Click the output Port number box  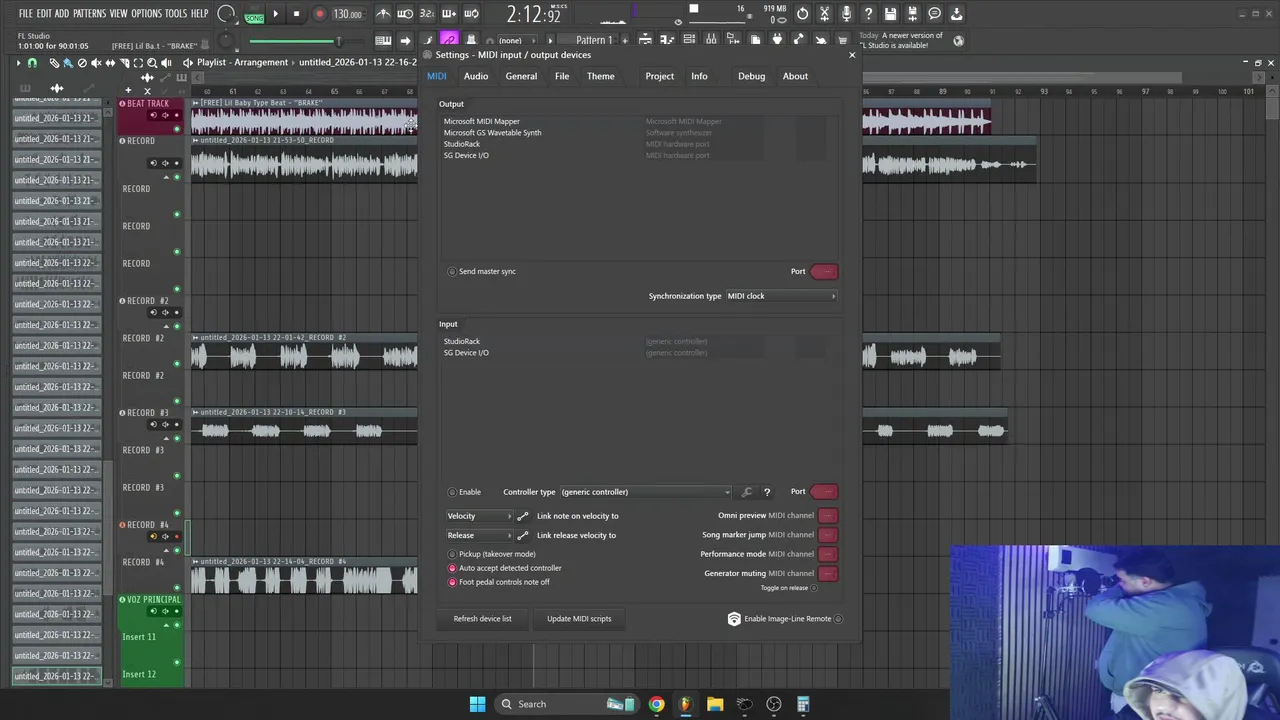(x=825, y=271)
